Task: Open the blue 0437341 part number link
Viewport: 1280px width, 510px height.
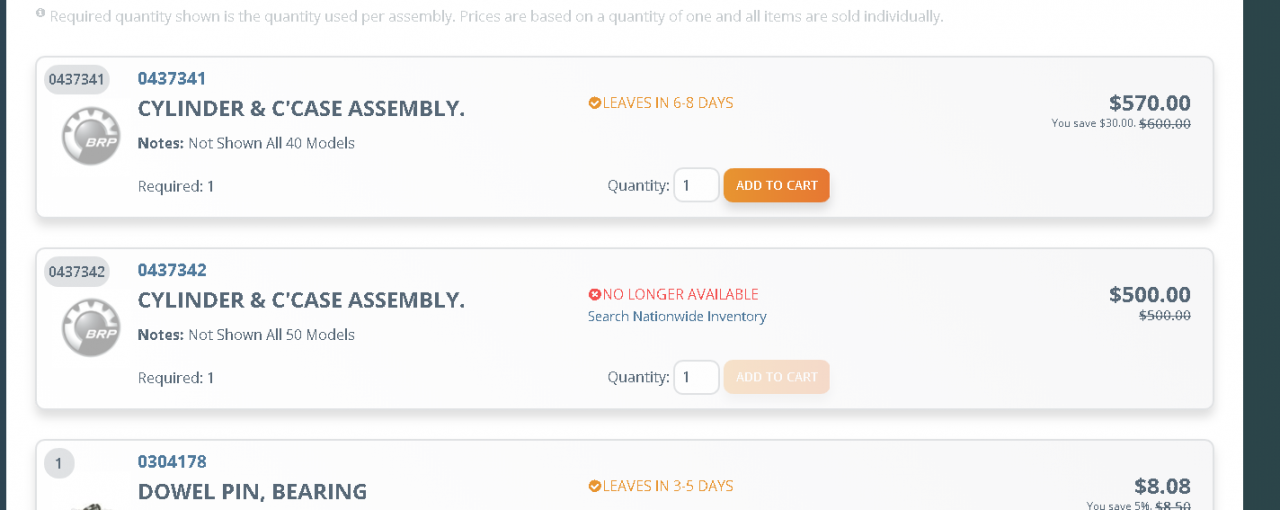Action: point(172,79)
